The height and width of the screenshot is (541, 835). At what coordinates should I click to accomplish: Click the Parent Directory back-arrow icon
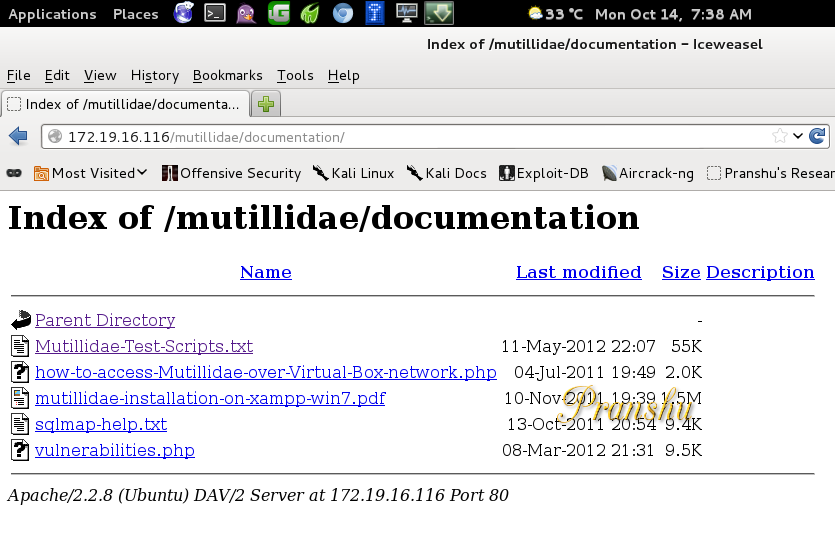click(21, 320)
